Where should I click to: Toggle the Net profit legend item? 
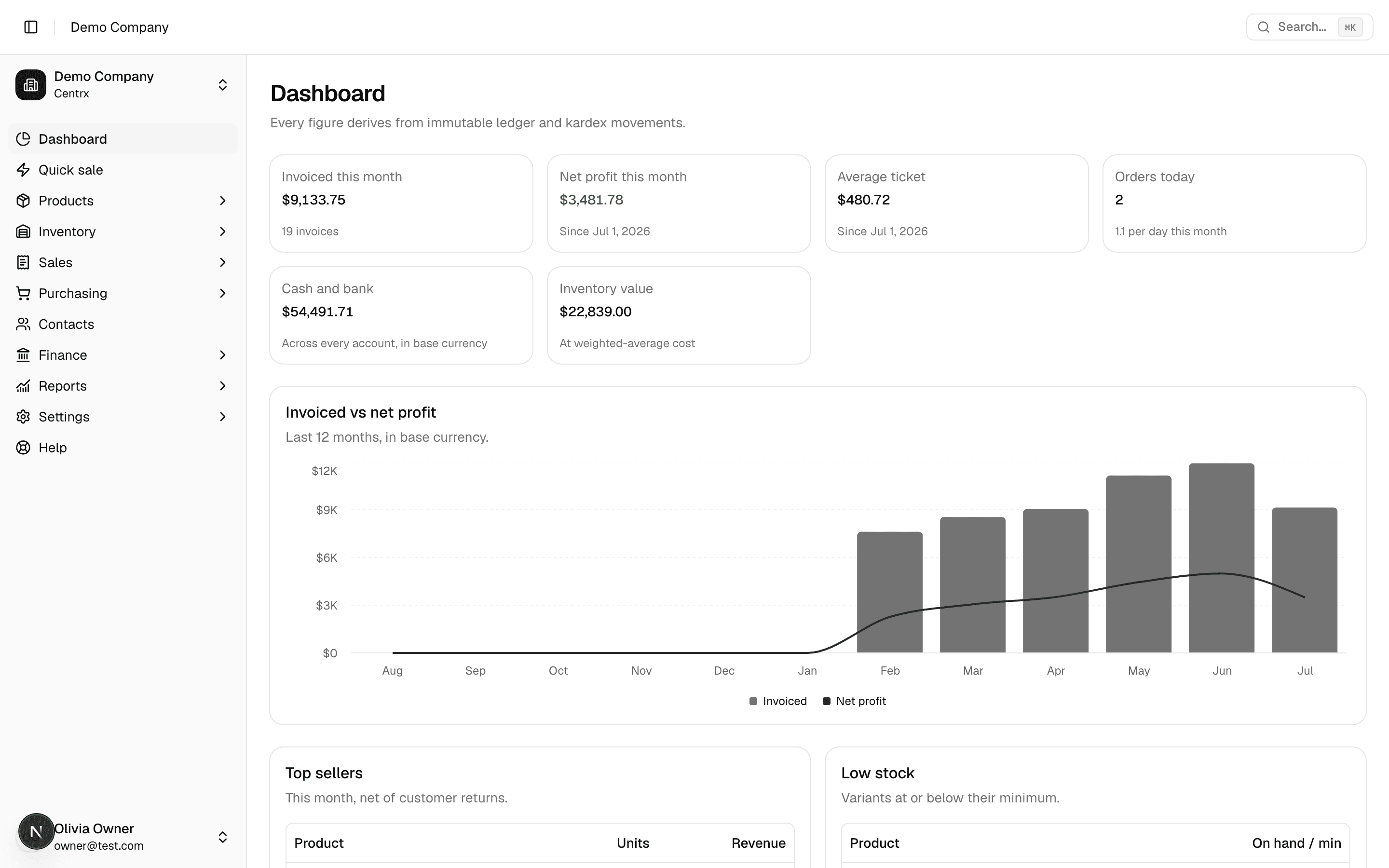pyautogui.click(x=854, y=701)
